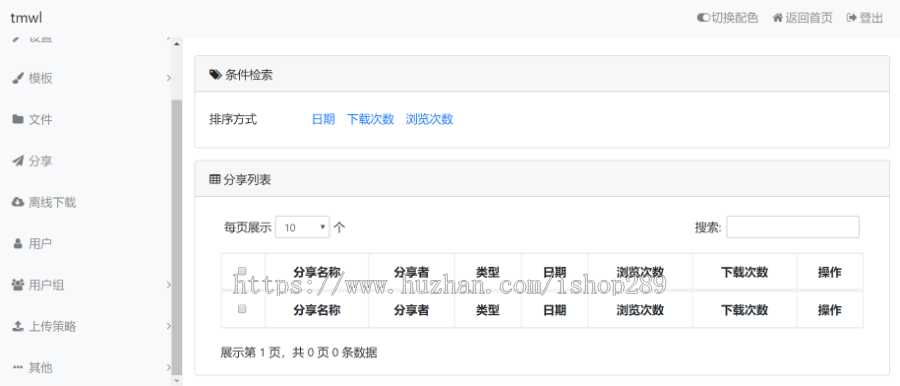Click the upload icon beside 上传策略

[x=18, y=326]
